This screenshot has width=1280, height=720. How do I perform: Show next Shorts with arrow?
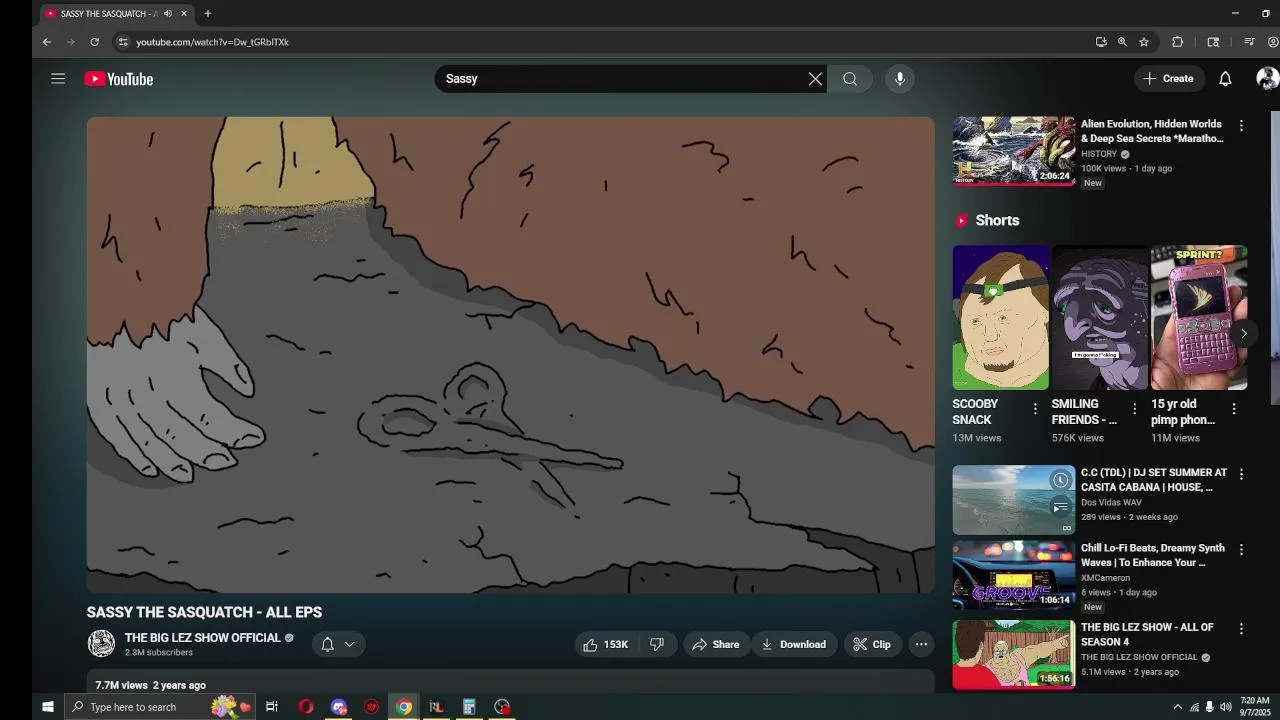[1243, 334]
